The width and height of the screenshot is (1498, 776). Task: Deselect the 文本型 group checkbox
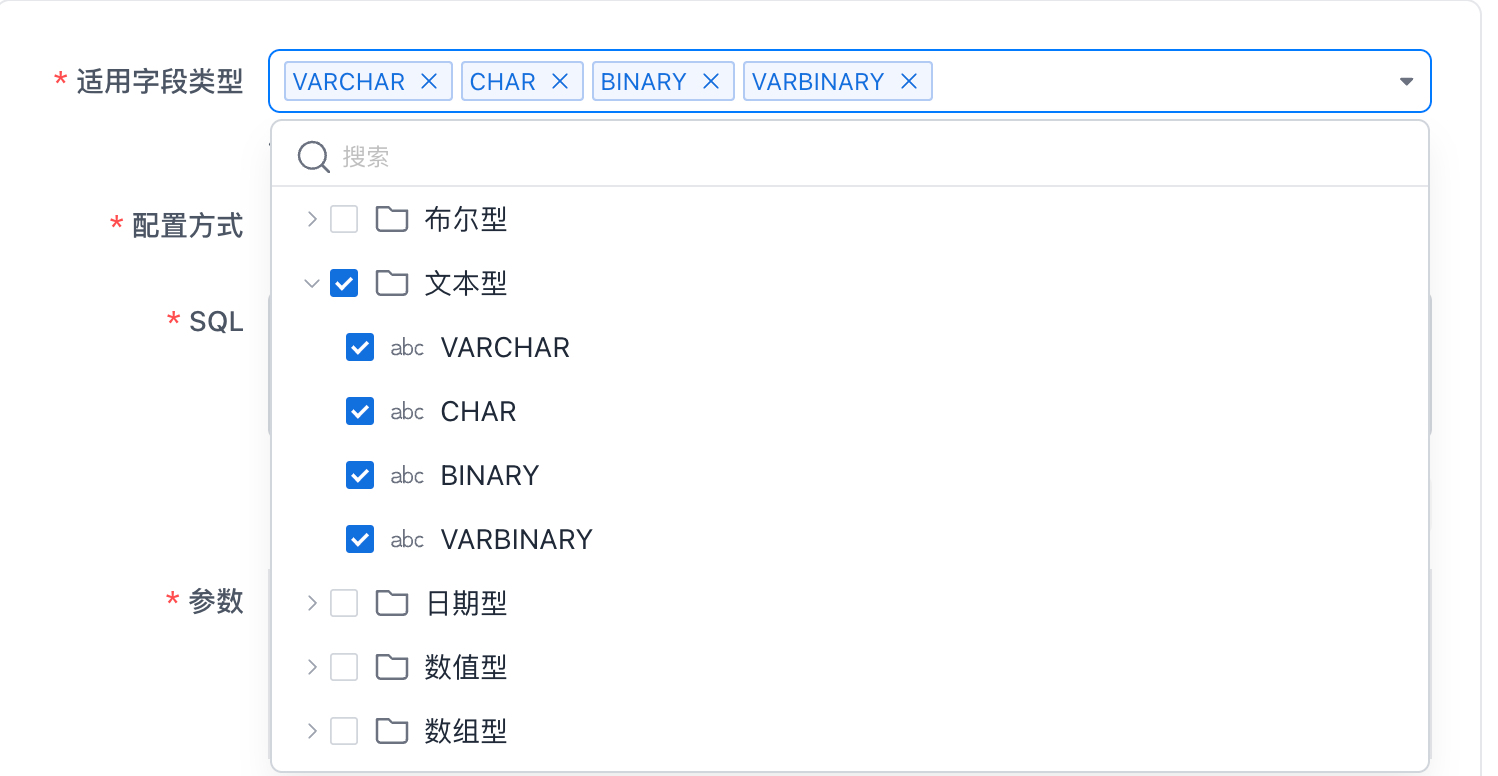344,284
